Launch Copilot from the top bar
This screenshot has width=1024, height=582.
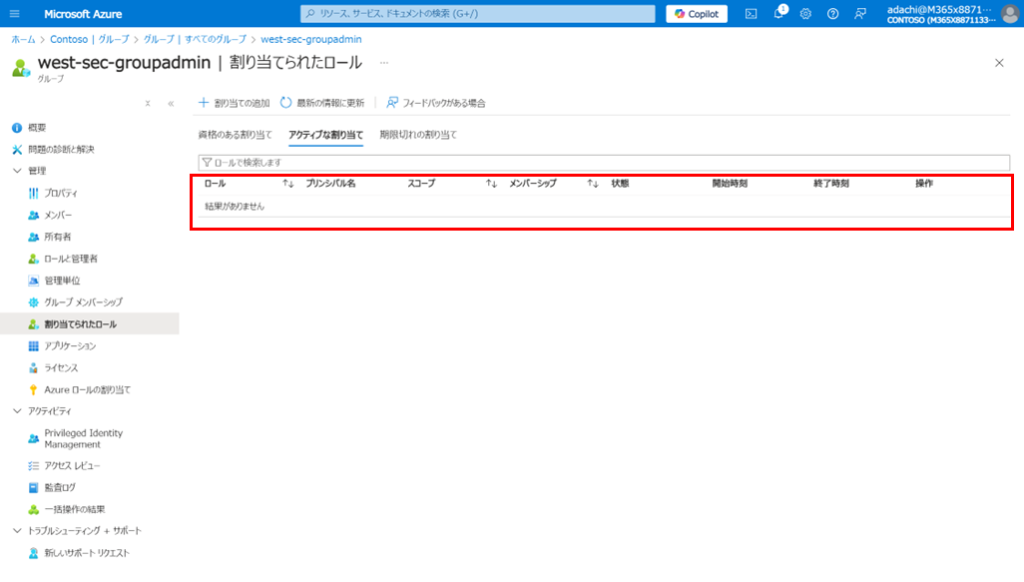coord(697,14)
